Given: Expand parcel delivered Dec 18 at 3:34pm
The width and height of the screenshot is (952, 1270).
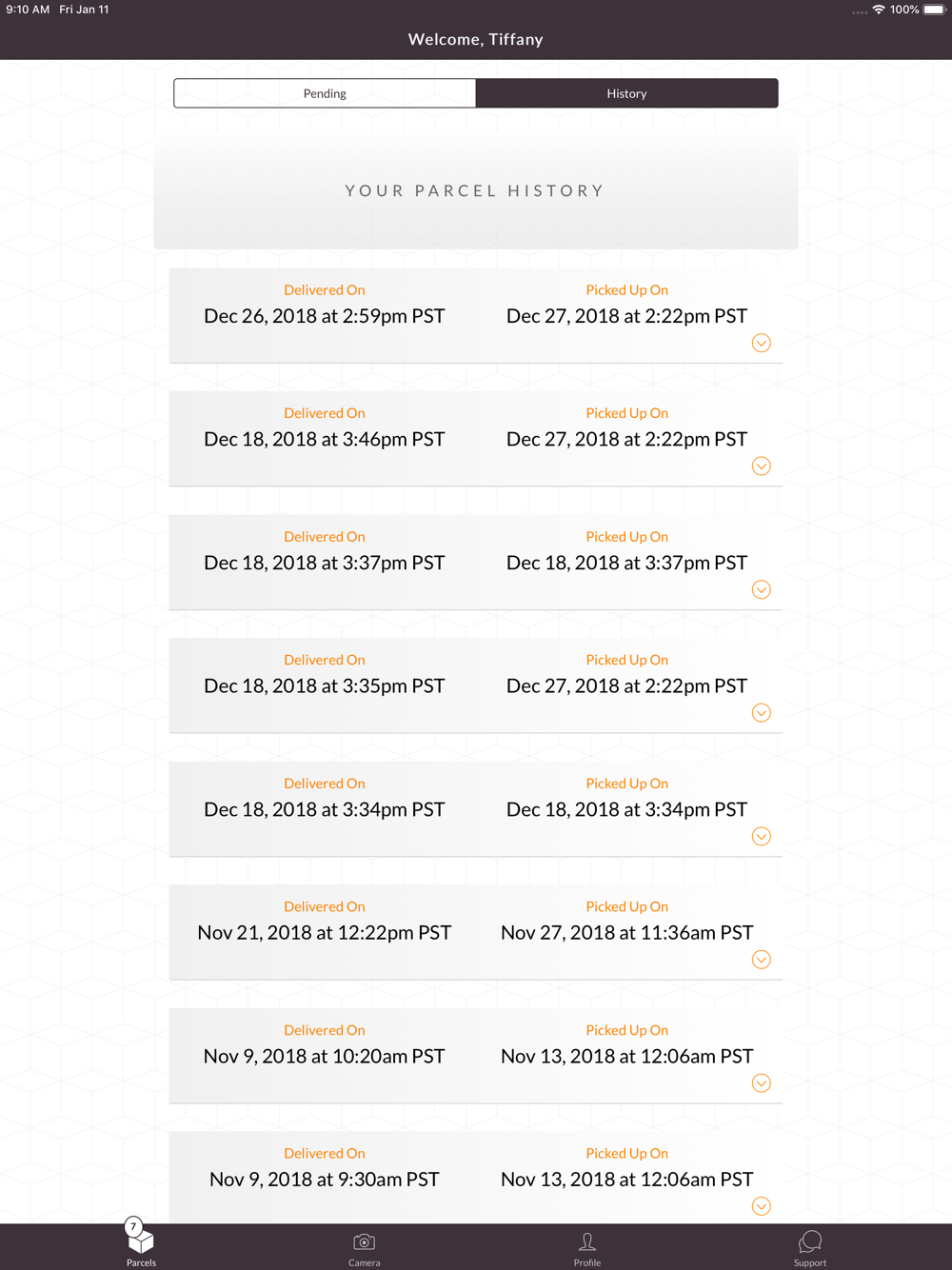Looking at the screenshot, I should click(762, 836).
